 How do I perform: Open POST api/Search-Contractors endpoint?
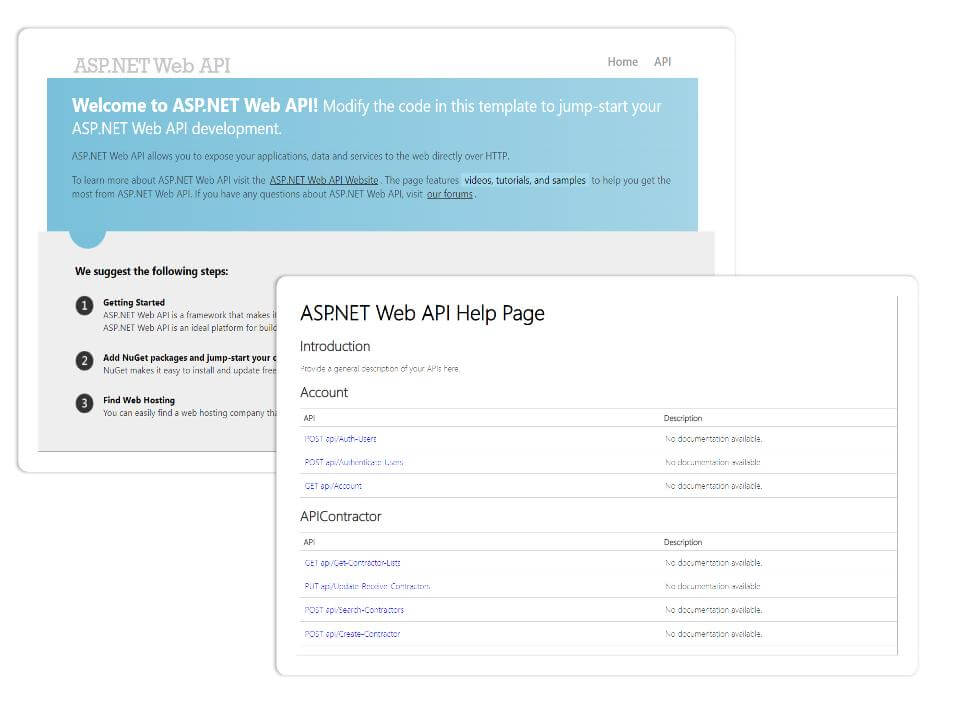(354, 610)
